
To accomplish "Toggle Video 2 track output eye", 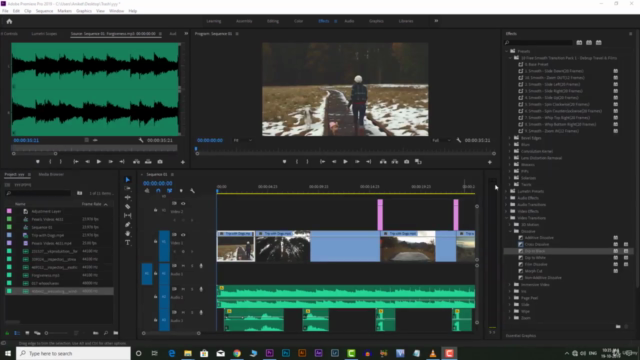I will click(x=183, y=203).
